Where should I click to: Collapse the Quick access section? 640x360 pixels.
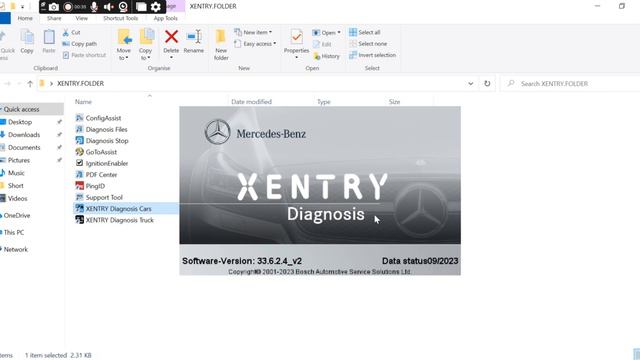[x=2, y=109]
